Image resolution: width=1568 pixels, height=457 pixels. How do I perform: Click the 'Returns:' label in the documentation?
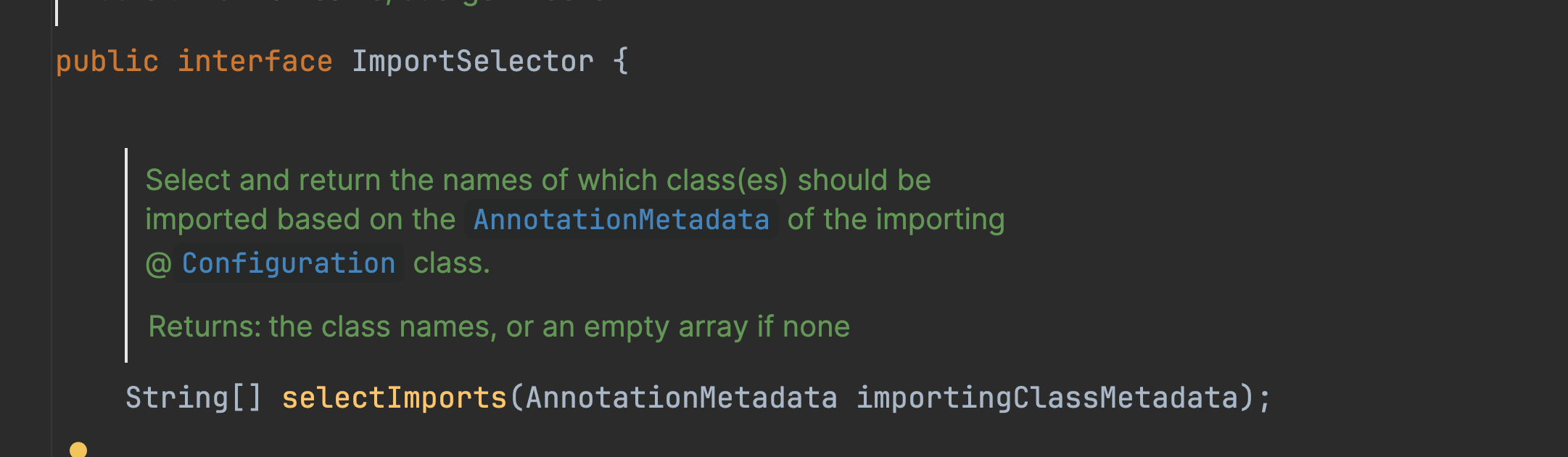click(x=205, y=327)
